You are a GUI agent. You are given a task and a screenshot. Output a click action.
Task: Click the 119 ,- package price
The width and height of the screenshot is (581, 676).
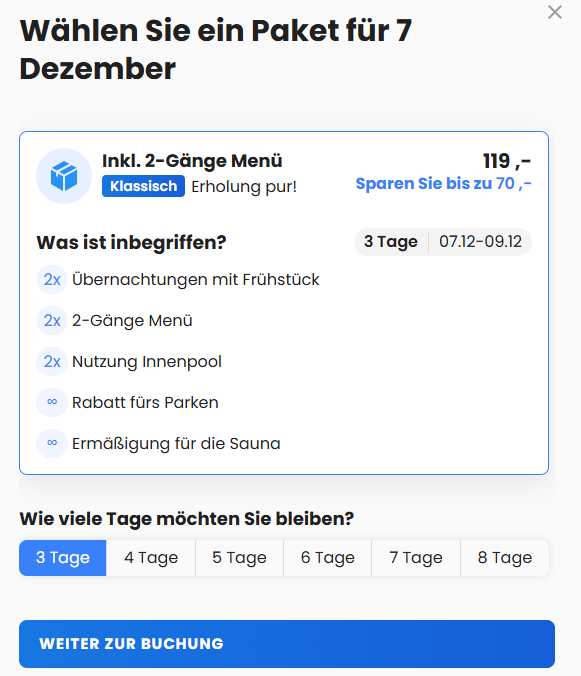tap(507, 161)
